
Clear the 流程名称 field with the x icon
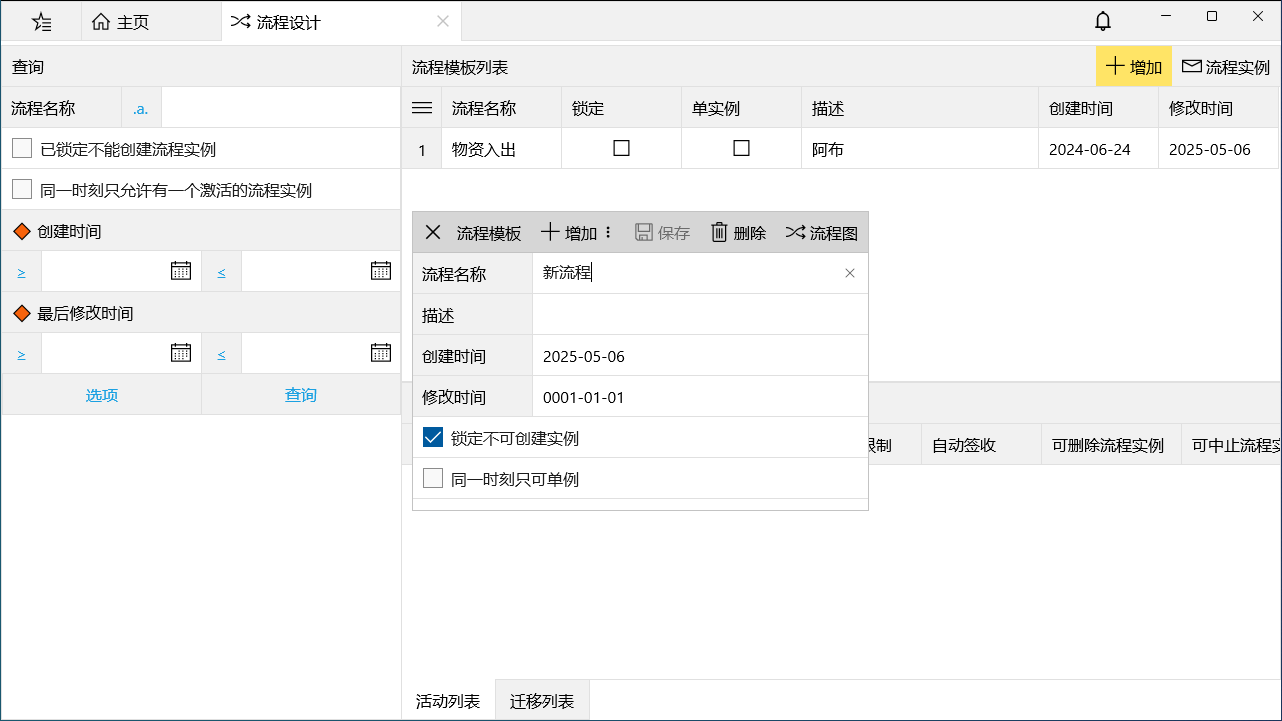[850, 273]
